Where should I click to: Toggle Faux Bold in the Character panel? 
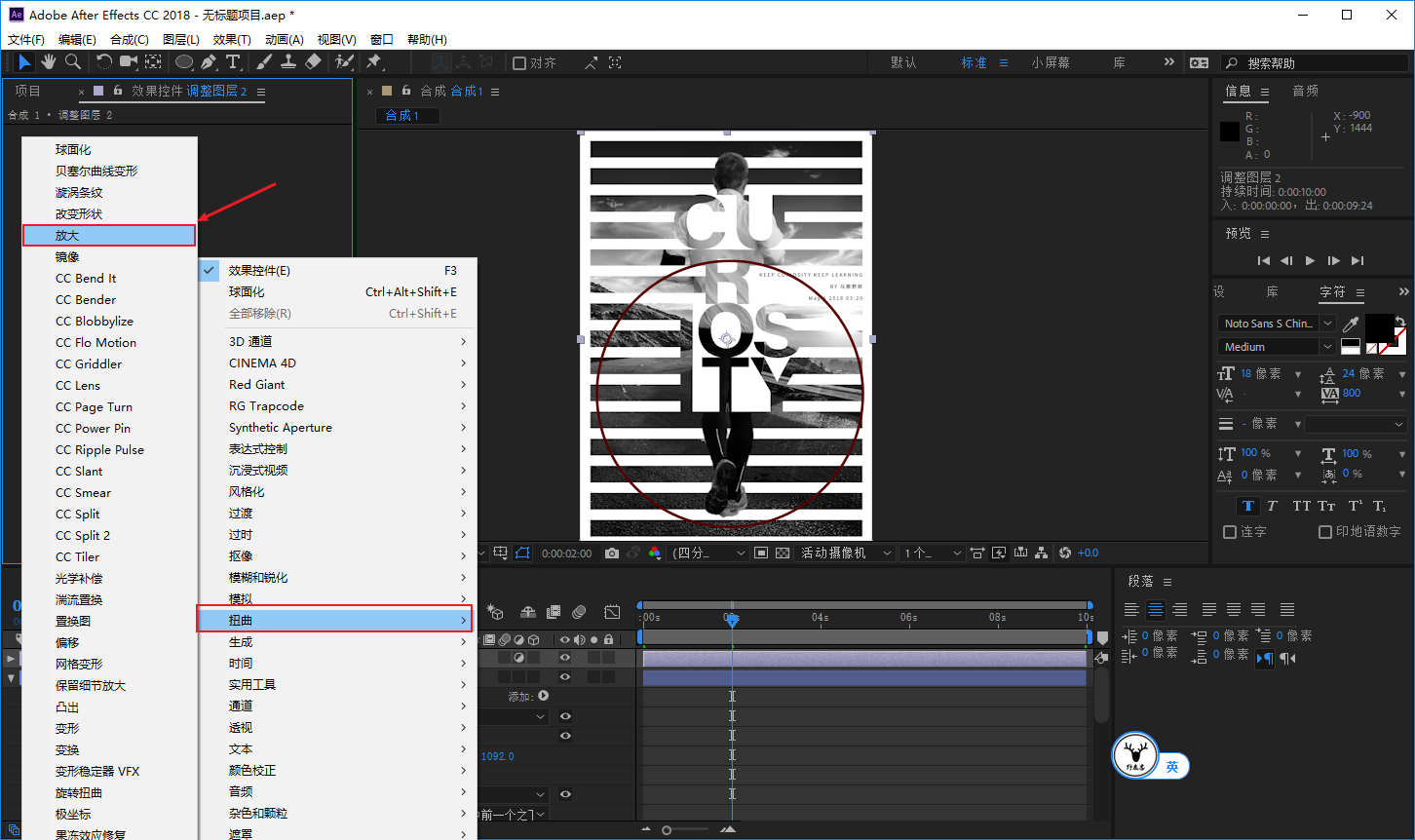(x=1247, y=506)
